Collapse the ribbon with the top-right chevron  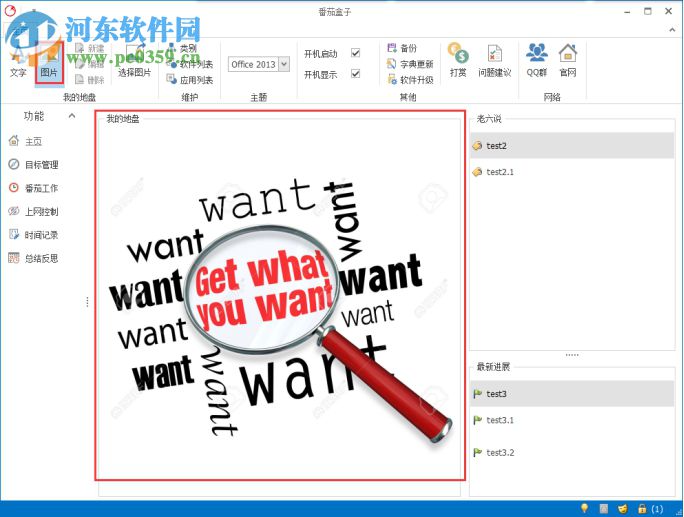click(672, 30)
